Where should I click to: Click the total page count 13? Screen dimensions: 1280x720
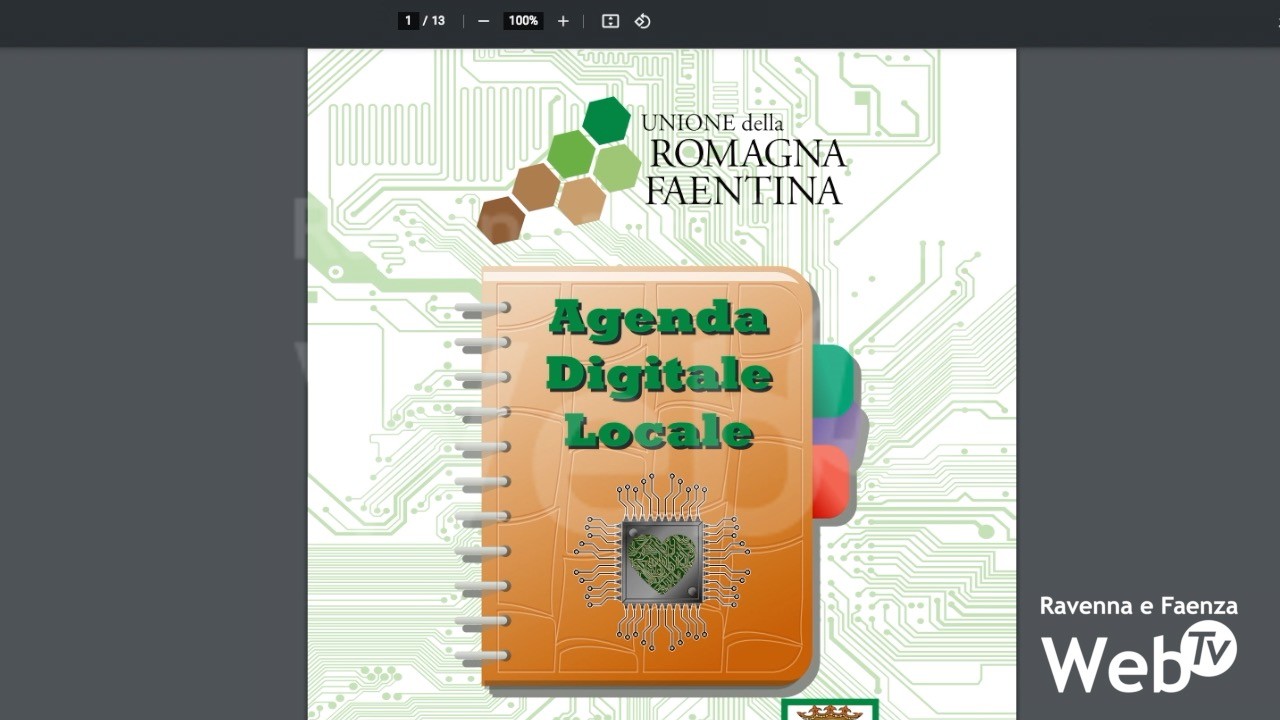(438, 21)
